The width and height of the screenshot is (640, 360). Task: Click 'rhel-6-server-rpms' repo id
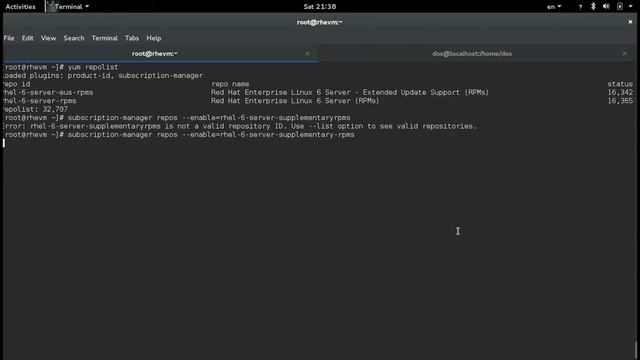(x=39, y=101)
